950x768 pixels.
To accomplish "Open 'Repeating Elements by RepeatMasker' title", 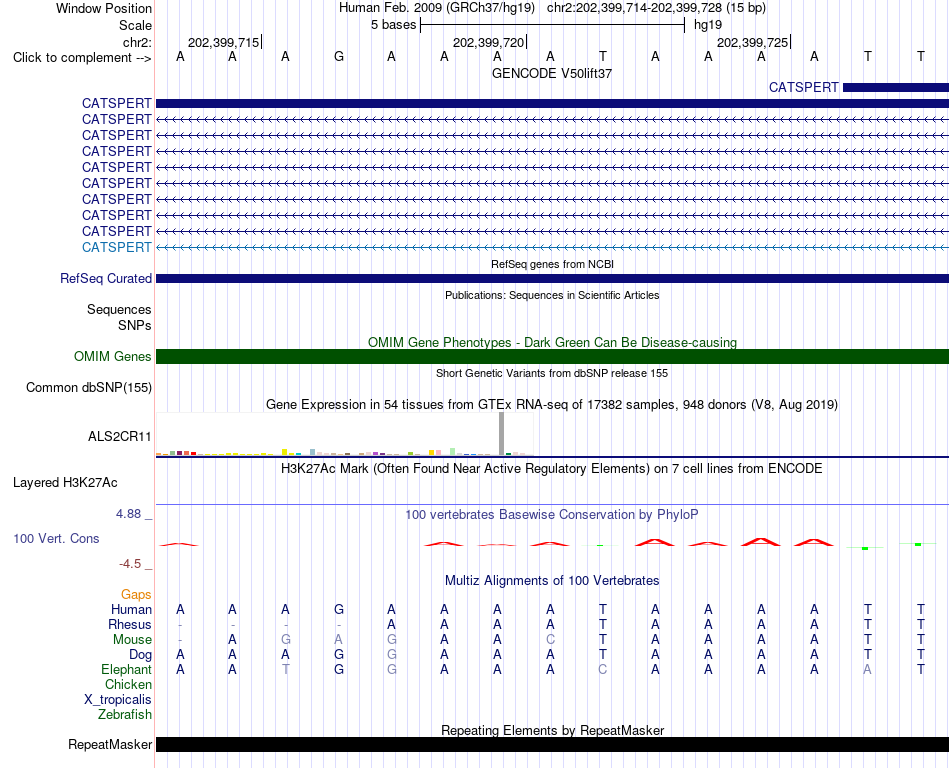I will tap(552, 730).
